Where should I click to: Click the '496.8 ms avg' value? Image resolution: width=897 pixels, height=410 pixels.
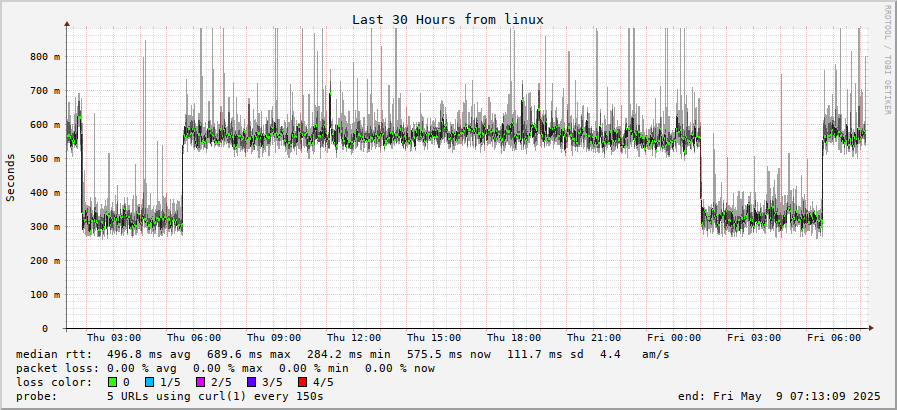tap(149, 354)
